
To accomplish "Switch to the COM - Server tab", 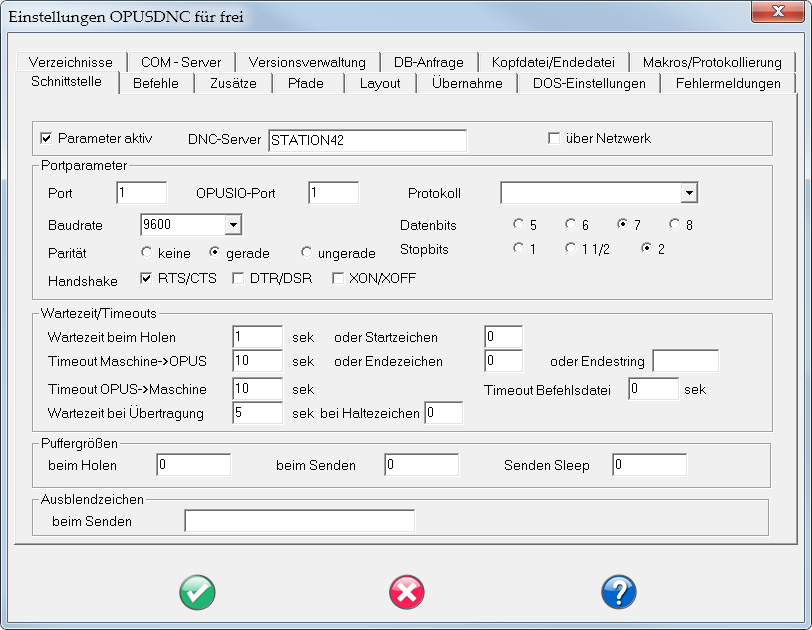I will (181, 62).
